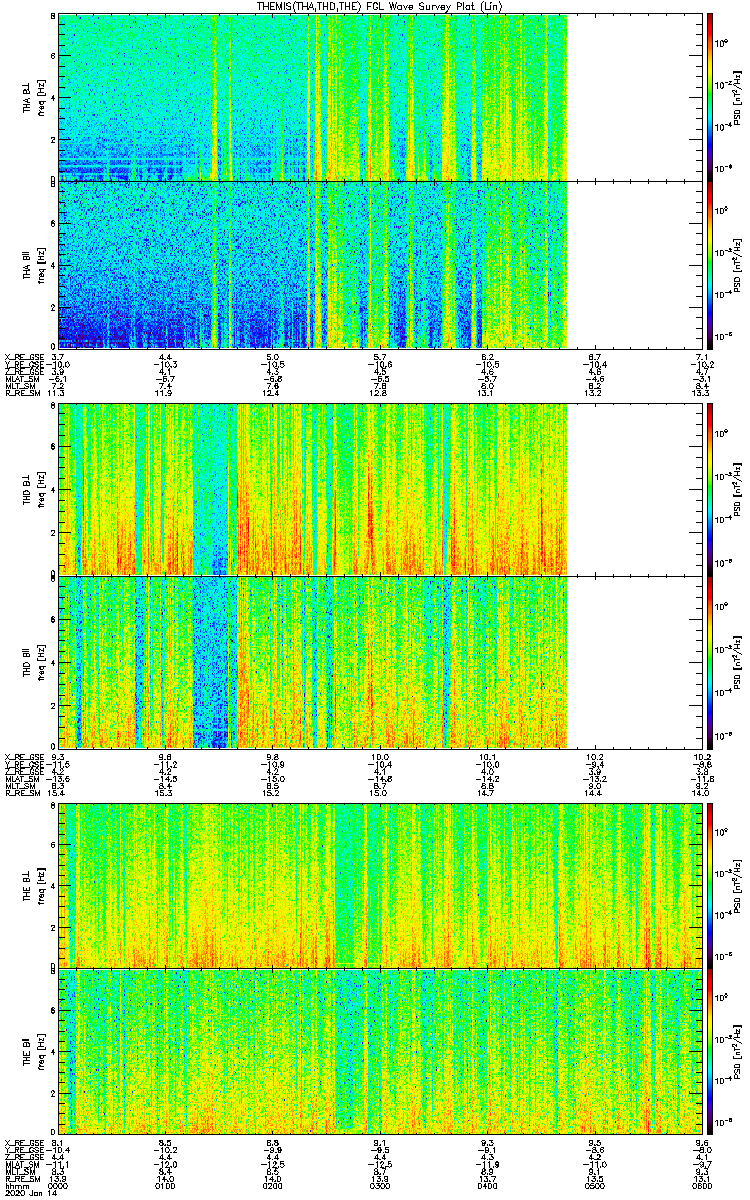The height and width of the screenshot is (1200, 750).
Task: Click the '0100' time tick label
Action: click(165, 1185)
